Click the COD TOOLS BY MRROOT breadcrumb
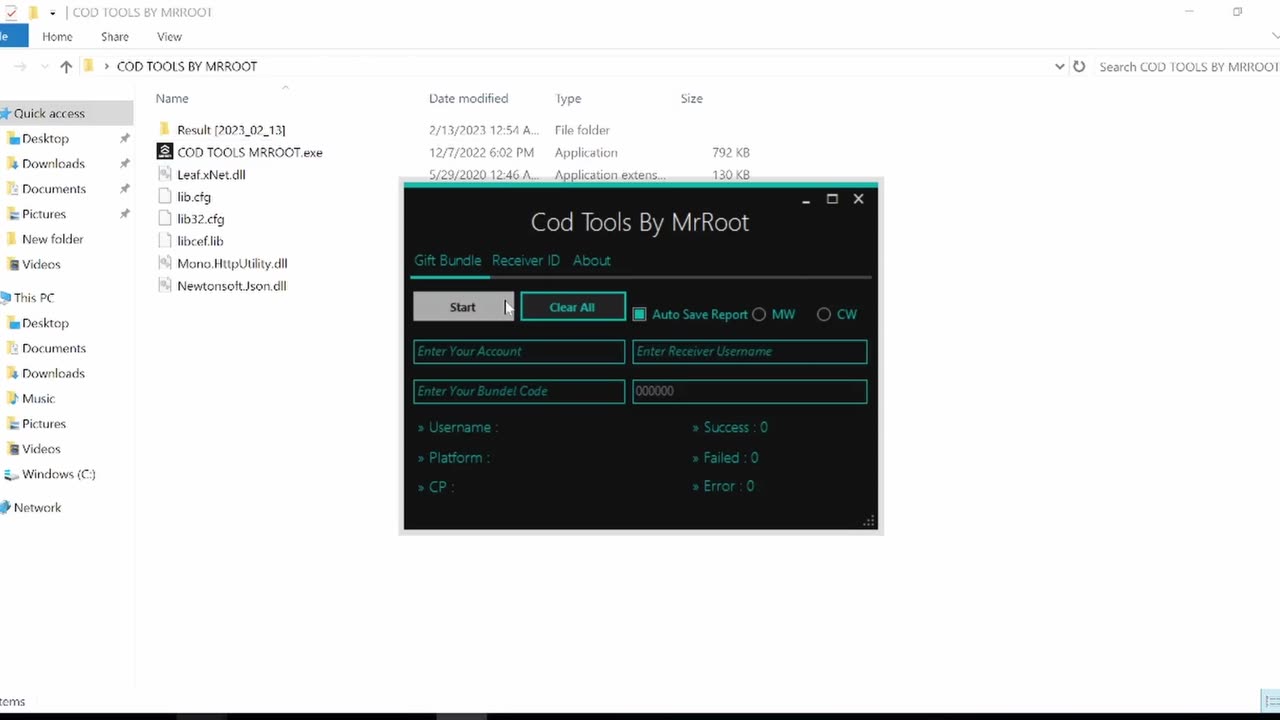This screenshot has width=1280, height=720. (x=187, y=66)
